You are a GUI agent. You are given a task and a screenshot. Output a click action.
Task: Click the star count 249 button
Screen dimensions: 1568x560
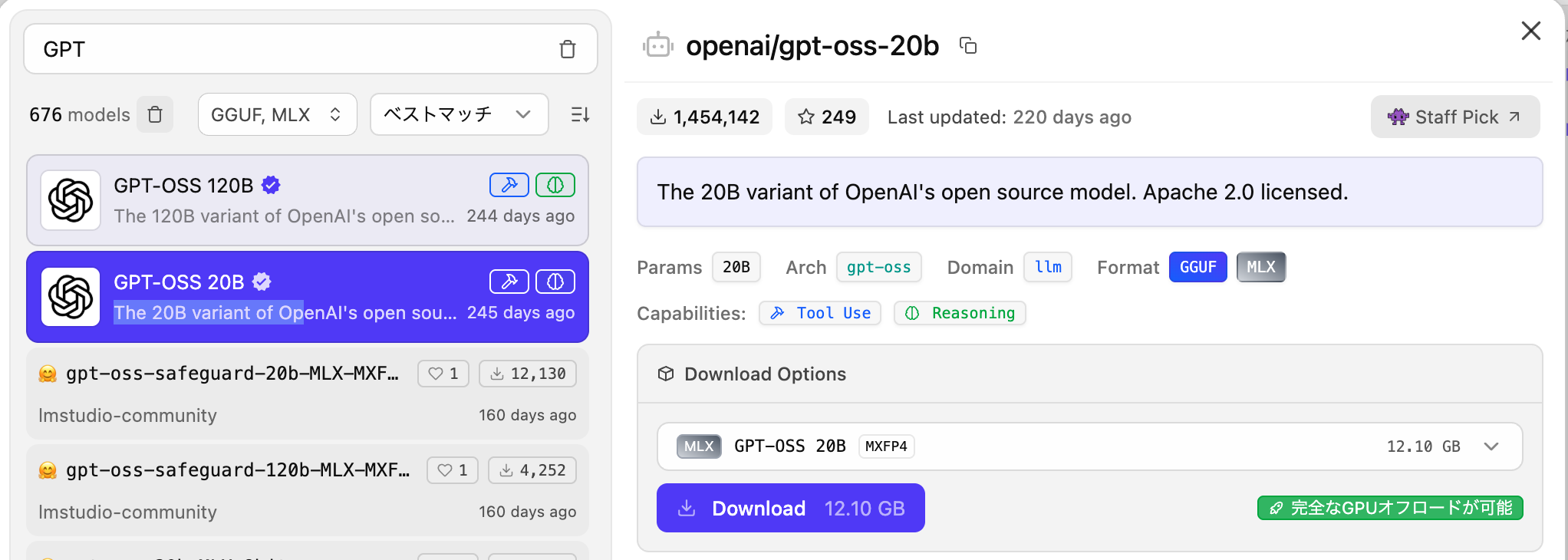pyautogui.click(x=826, y=117)
